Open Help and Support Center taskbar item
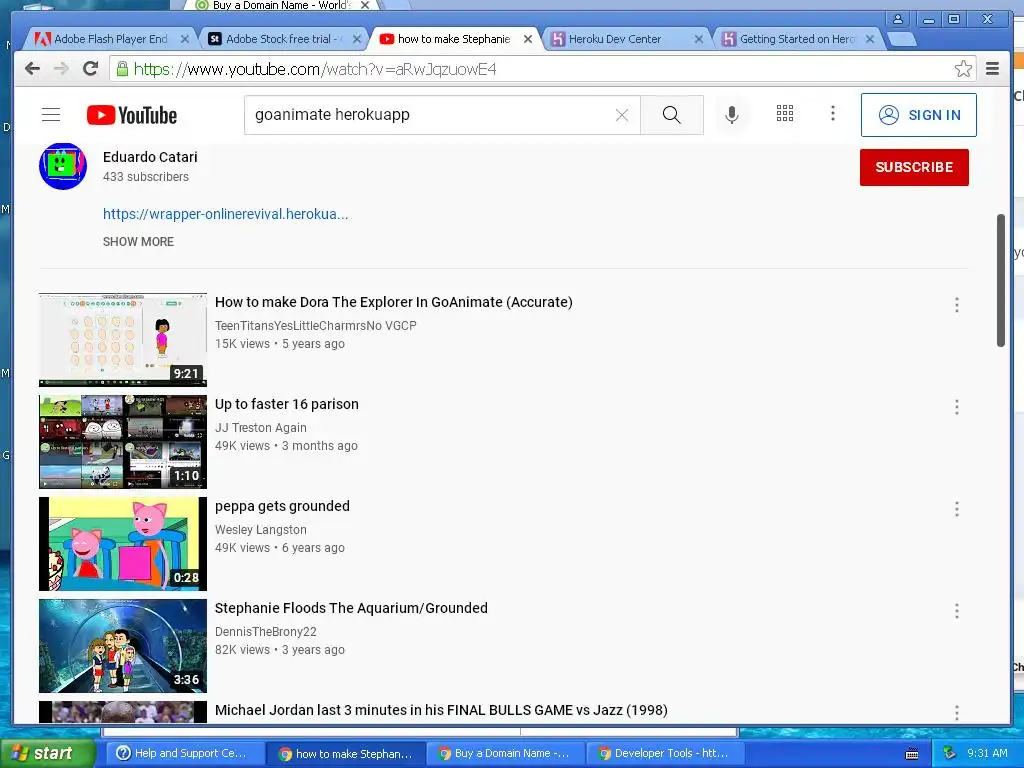This screenshot has height=768, width=1024. point(185,753)
